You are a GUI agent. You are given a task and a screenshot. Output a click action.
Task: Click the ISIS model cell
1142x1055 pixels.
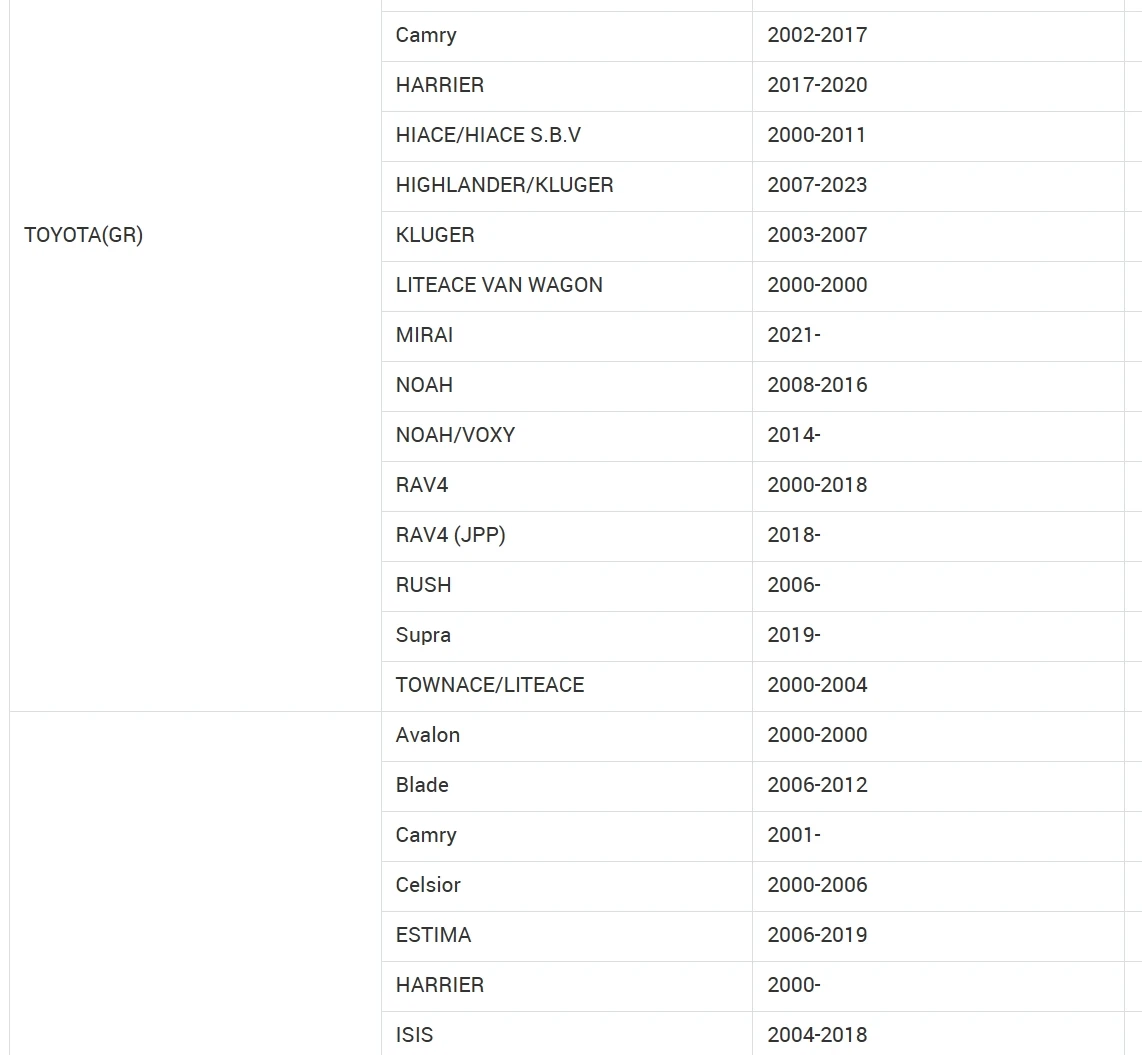click(x=414, y=1035)
